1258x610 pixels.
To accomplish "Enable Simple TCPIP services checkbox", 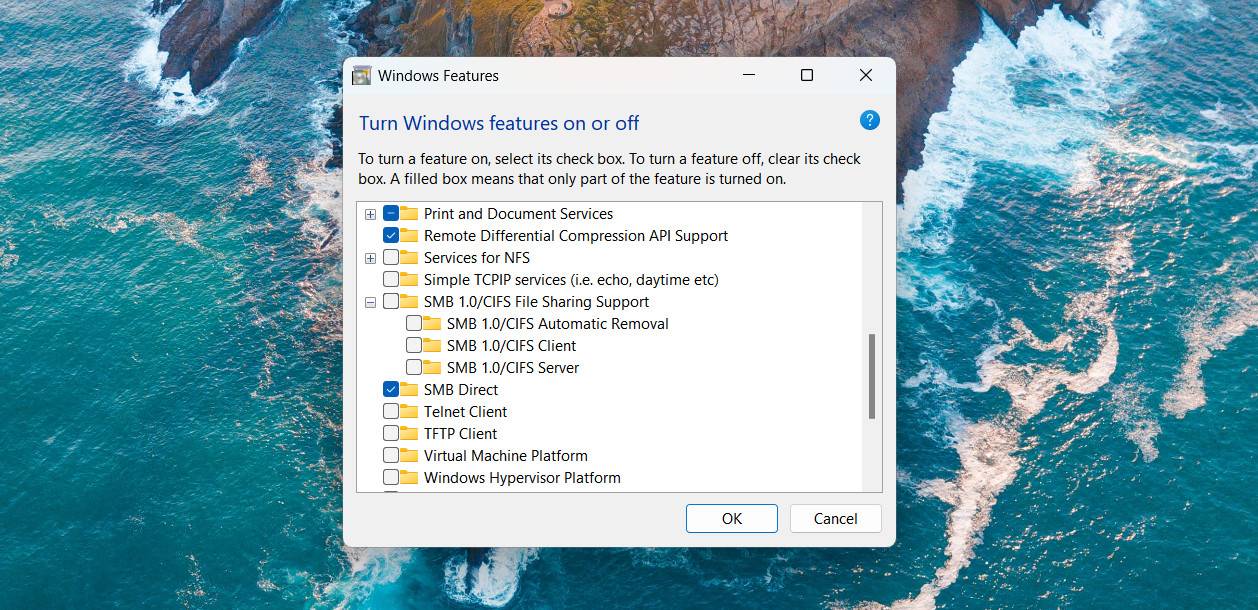I will pos(391,279).
